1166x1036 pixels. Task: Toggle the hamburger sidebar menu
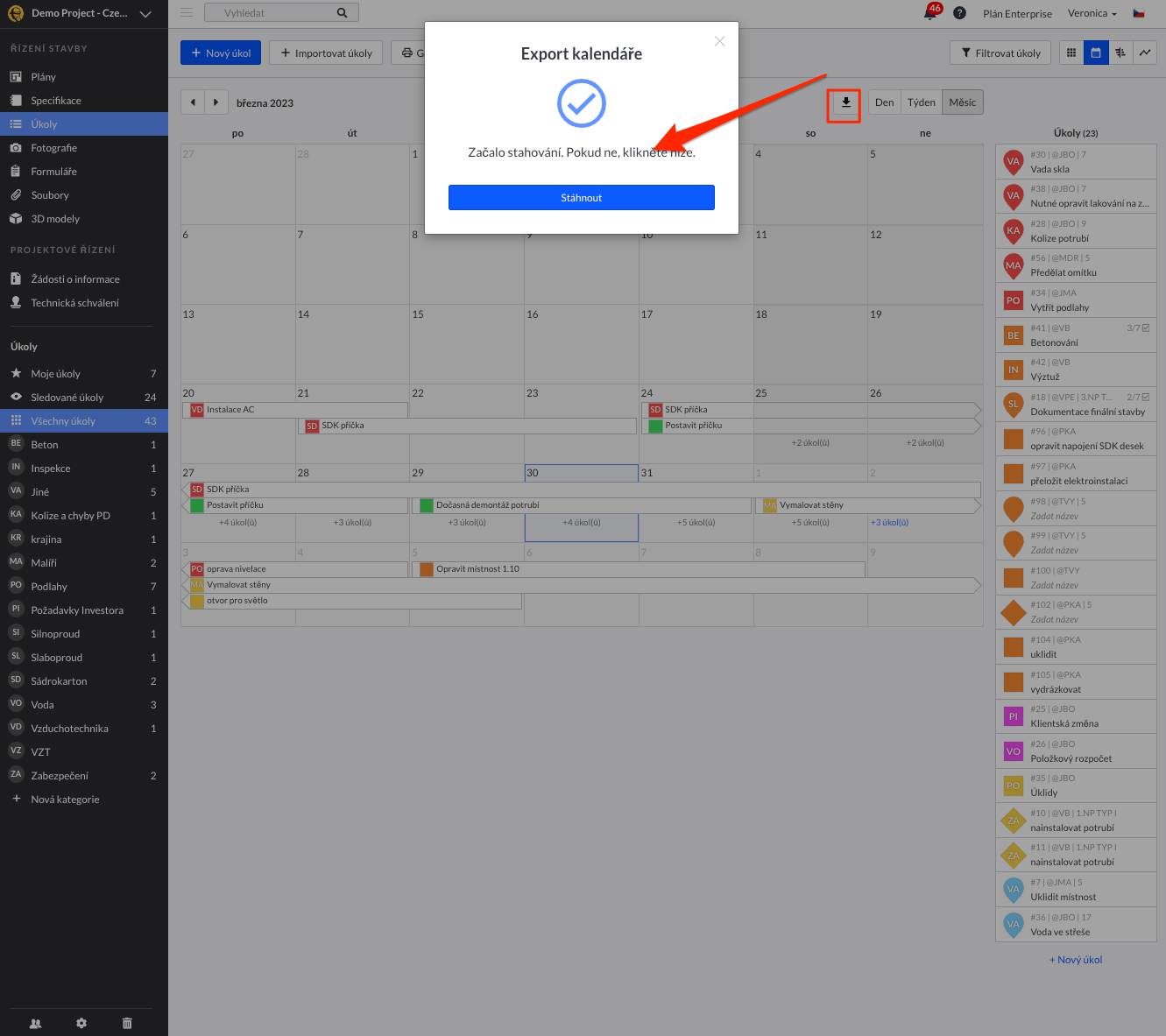pyautogui.click(x=187, y=13)
